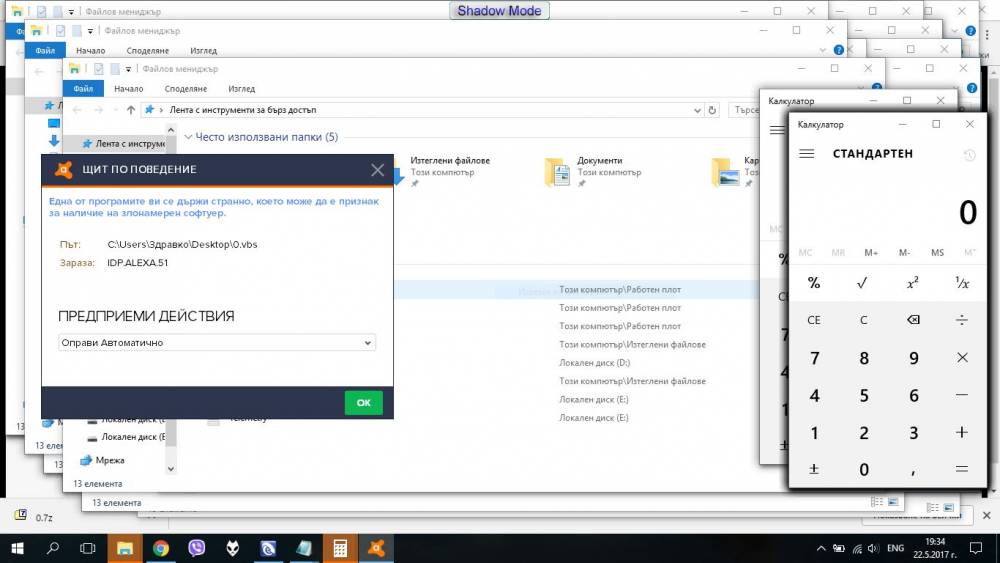Image resolution: width=1000 pixels, height=563 pixels.
Task: Open 'Изглед' tab in second file manager window
Action: coord(203,50)
